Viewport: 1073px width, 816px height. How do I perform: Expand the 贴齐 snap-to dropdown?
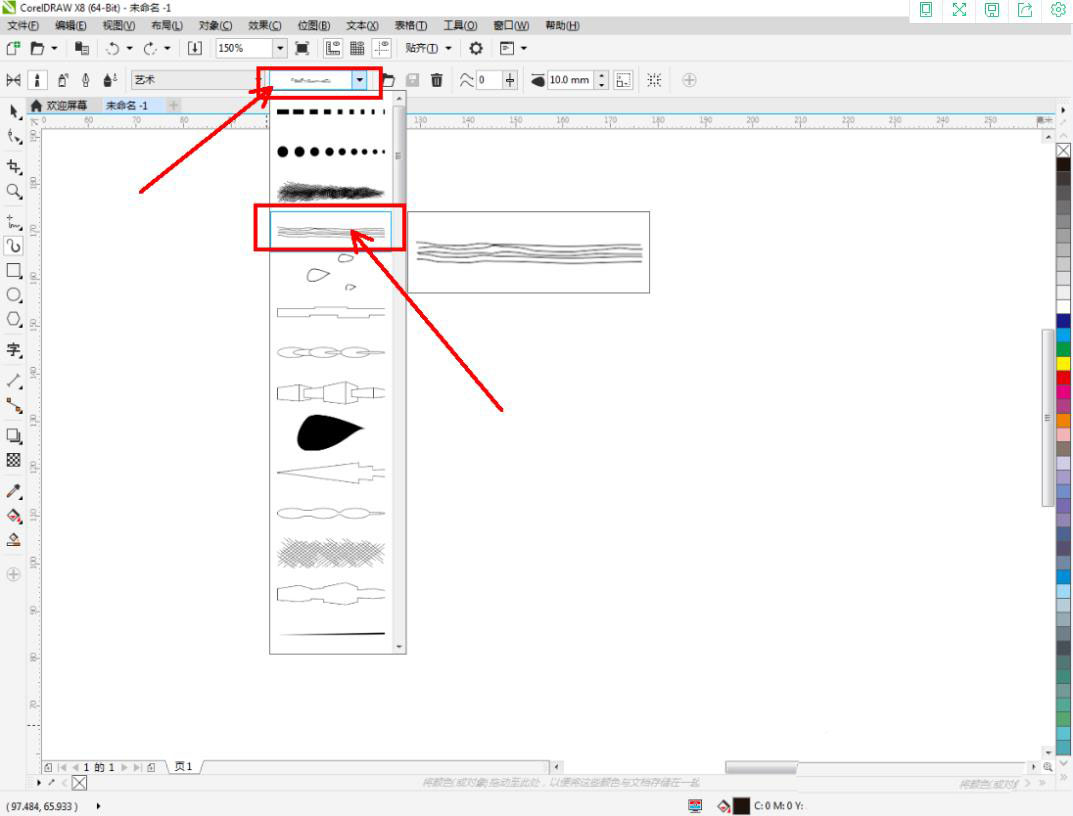click(448, 48)
